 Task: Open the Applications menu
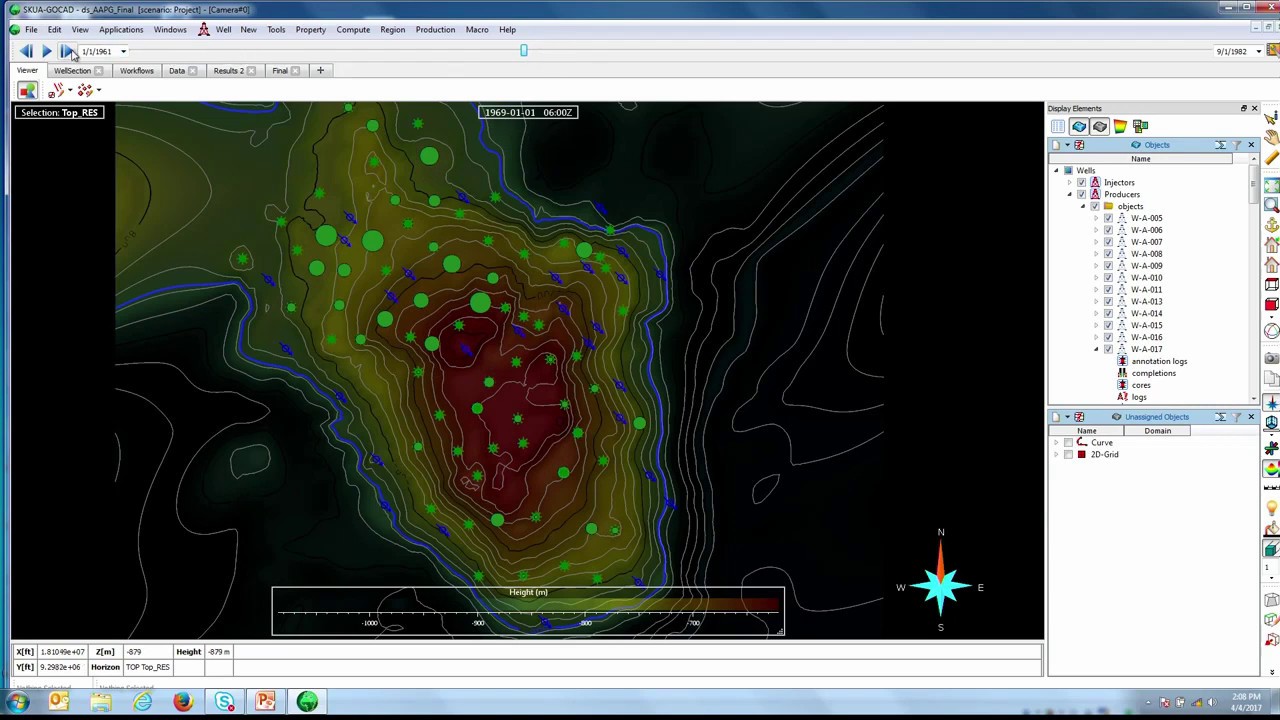pos(120,30)
